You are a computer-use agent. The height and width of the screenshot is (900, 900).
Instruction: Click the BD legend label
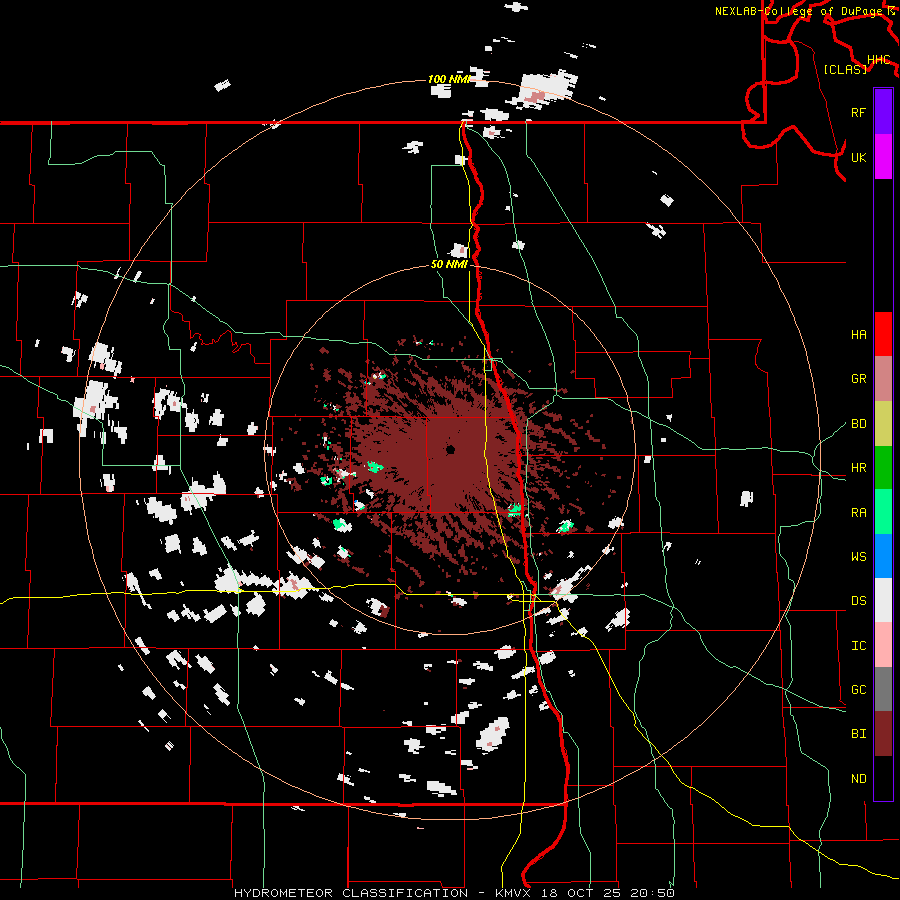click(858, 424)
